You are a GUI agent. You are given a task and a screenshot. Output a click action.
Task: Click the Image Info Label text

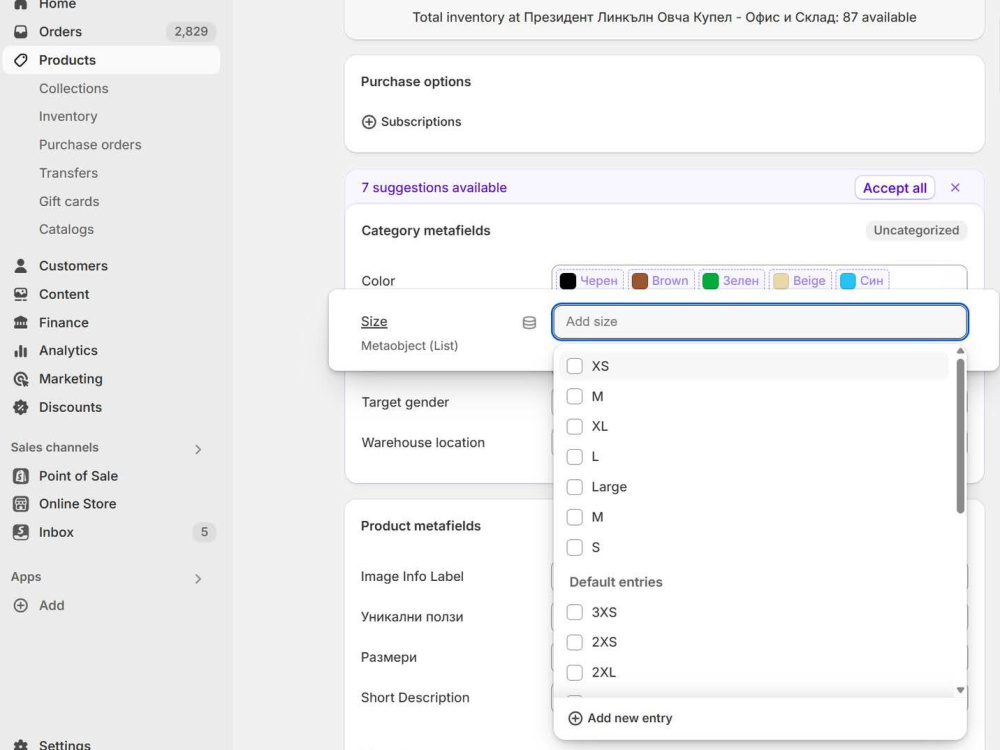pyautogui.click(x=412, y=577)
